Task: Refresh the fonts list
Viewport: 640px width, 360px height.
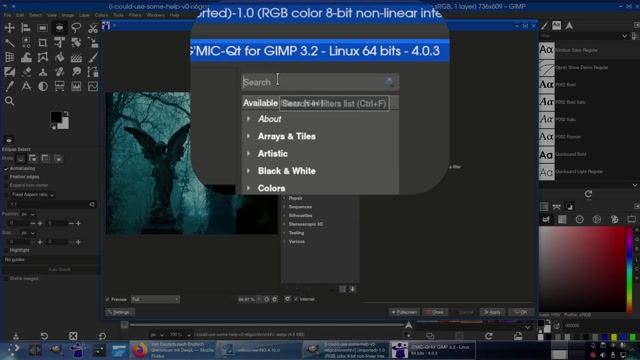Action: click(588, 194)
